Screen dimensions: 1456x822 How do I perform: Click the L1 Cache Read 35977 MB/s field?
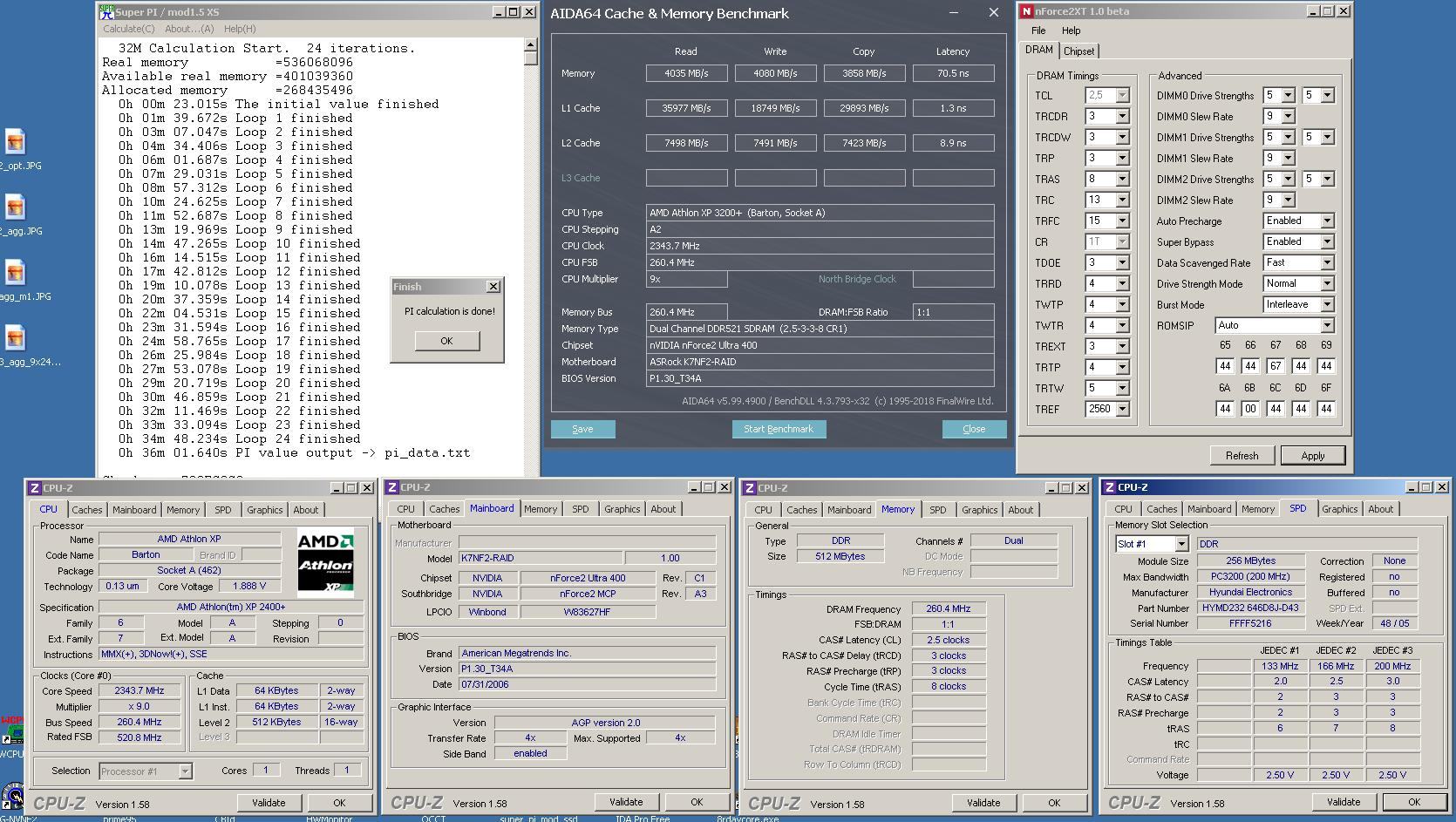(x=686, y=108)
